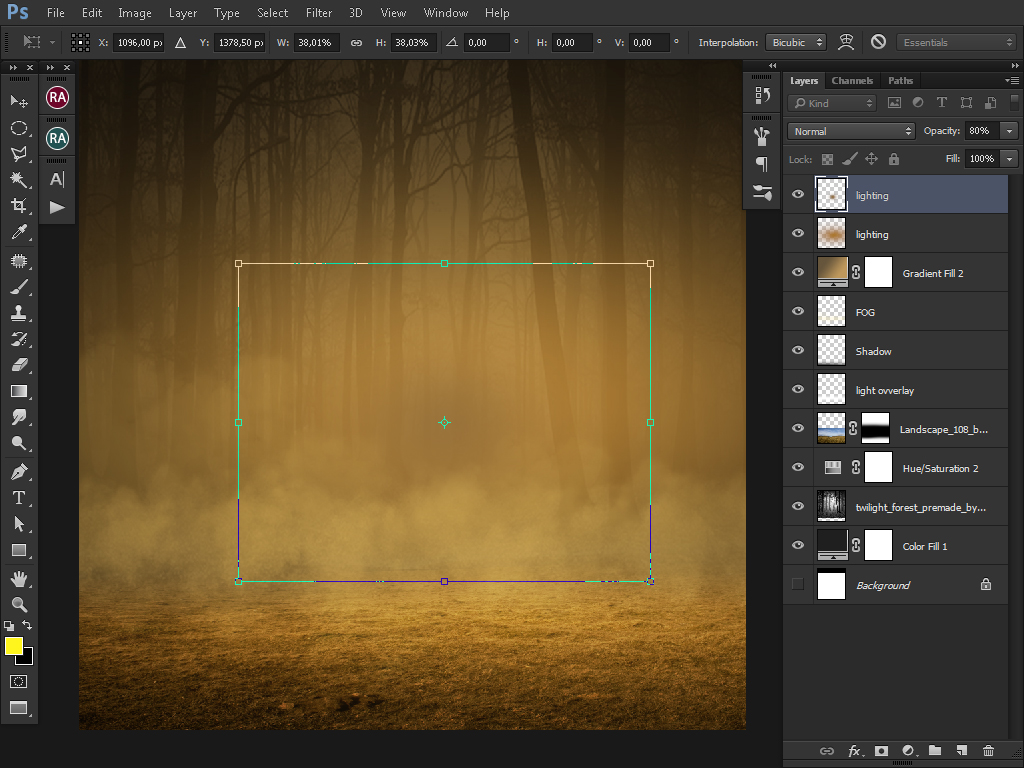Image resolution: width=1024 pixels, height=768 pixels.
Task: Open the Window menu
Action: tap(445, 13)
